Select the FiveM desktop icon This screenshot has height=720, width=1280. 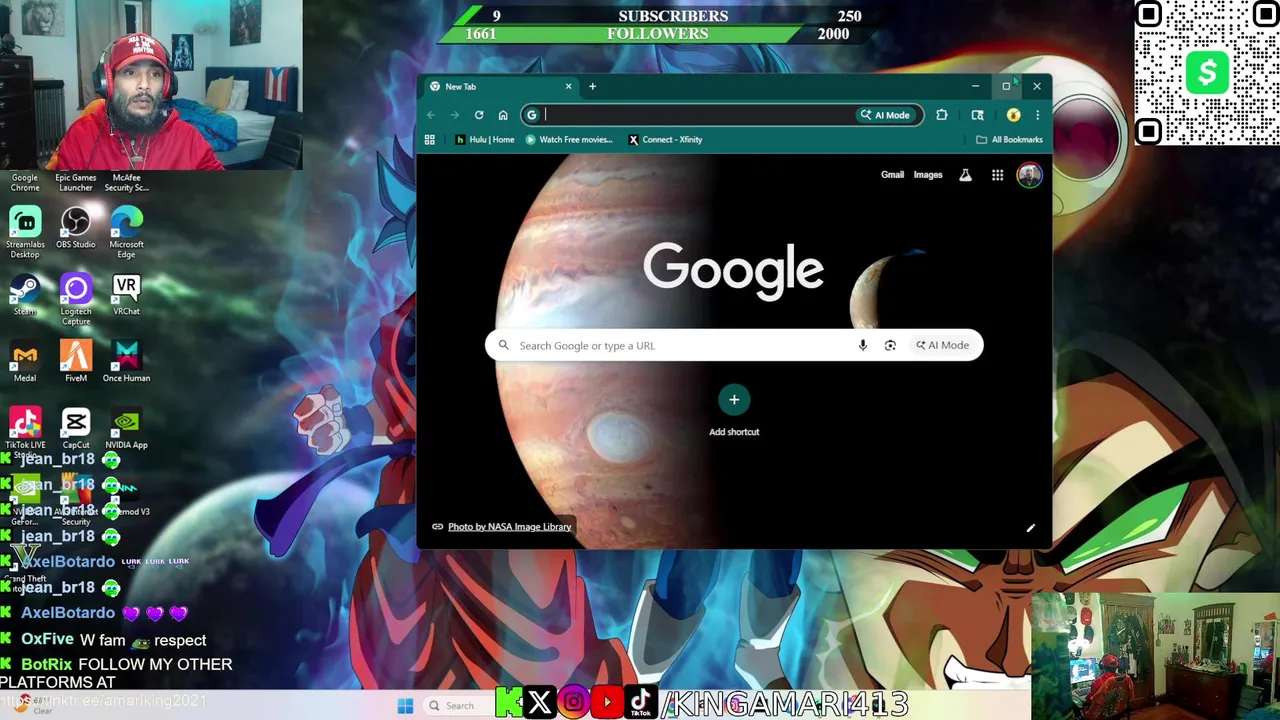[x=76, y=362]
